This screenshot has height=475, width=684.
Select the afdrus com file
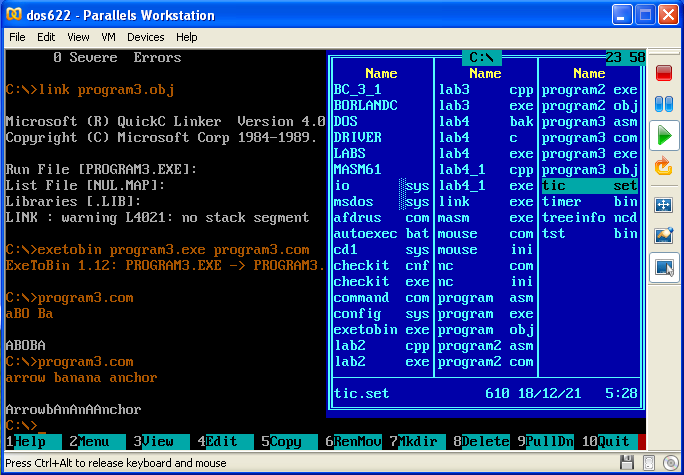pyautogui.click(x=382, y=218)
